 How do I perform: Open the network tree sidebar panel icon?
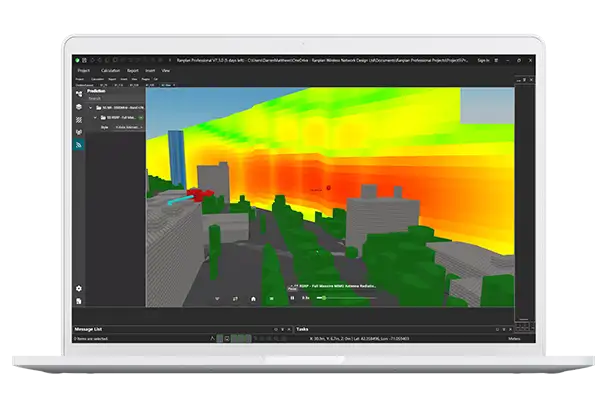[x=79, y=94]
